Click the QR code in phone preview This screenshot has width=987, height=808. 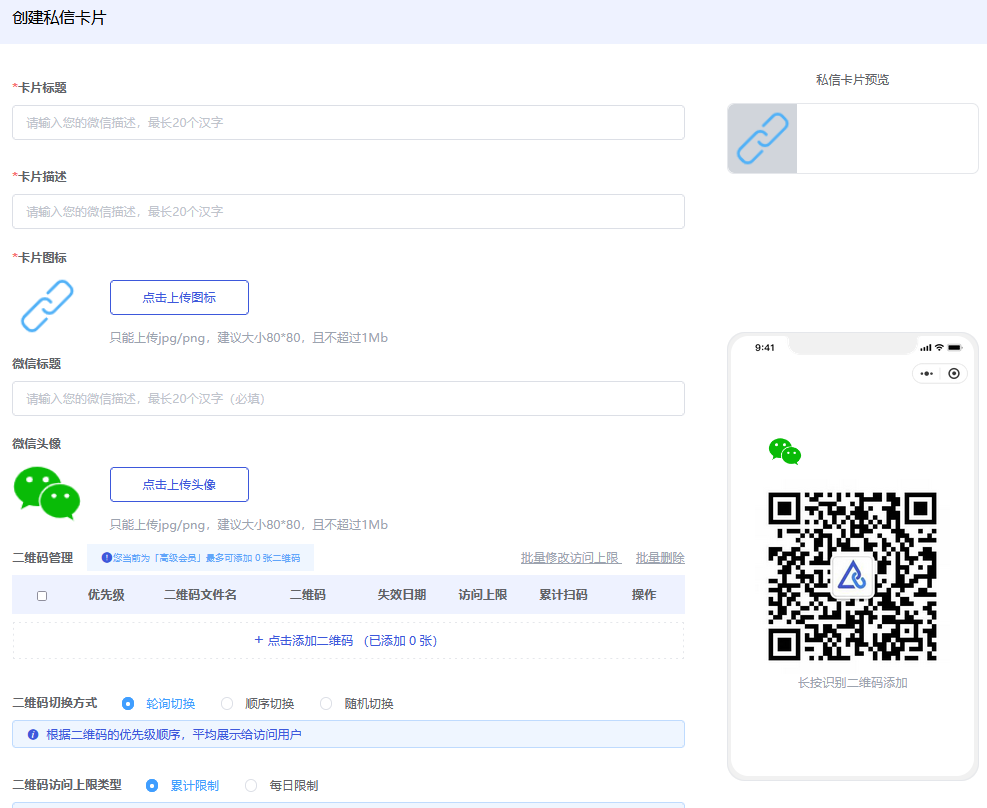852,576
